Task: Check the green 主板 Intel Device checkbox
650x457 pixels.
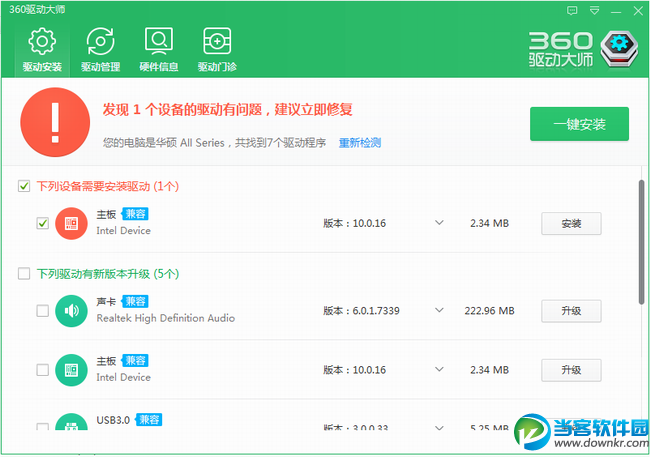Action: tap(43, 369)
